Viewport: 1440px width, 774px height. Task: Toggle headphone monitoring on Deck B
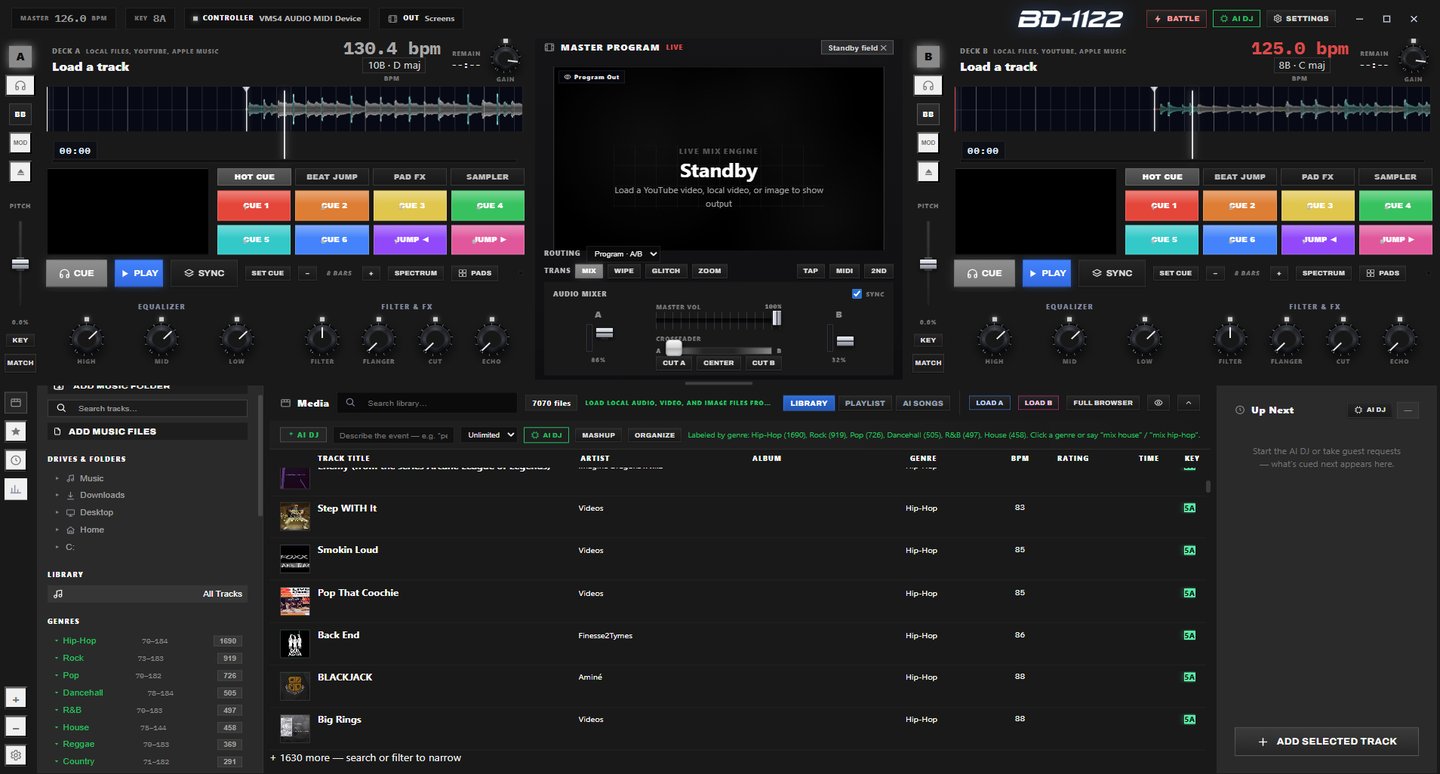(929, 86)
